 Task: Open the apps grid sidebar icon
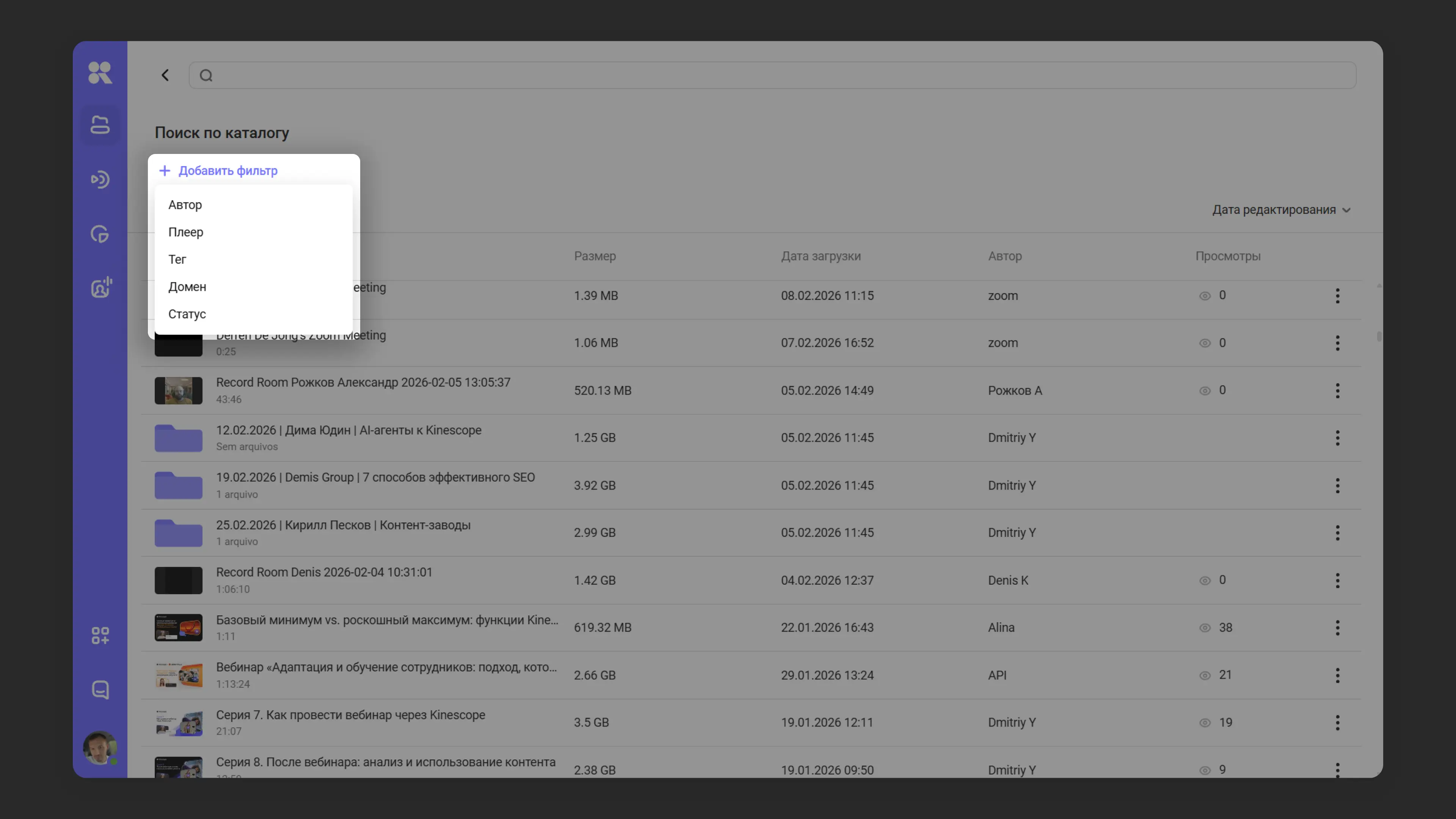coord(100,635)
